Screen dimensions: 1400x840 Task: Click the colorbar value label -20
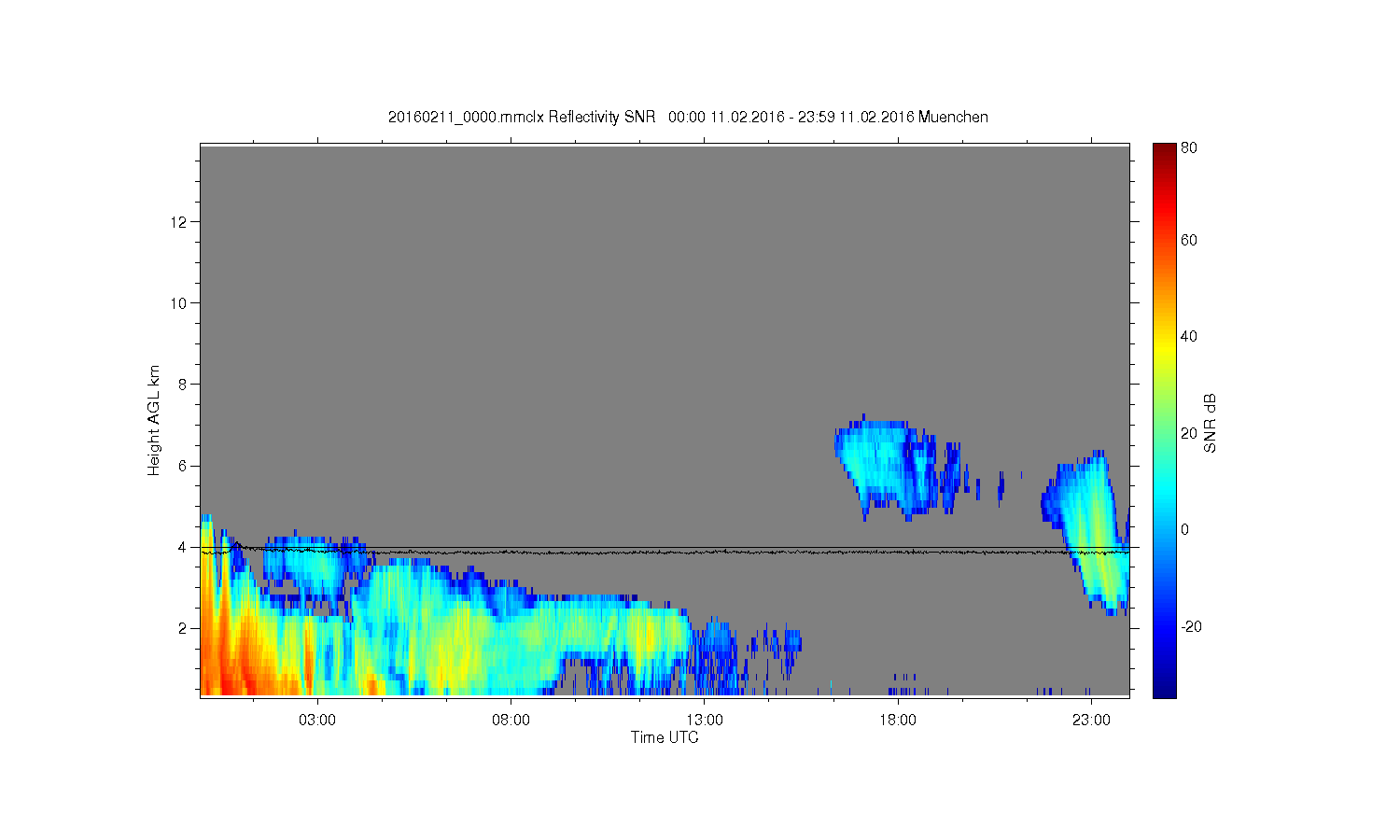coord(1191,627)
